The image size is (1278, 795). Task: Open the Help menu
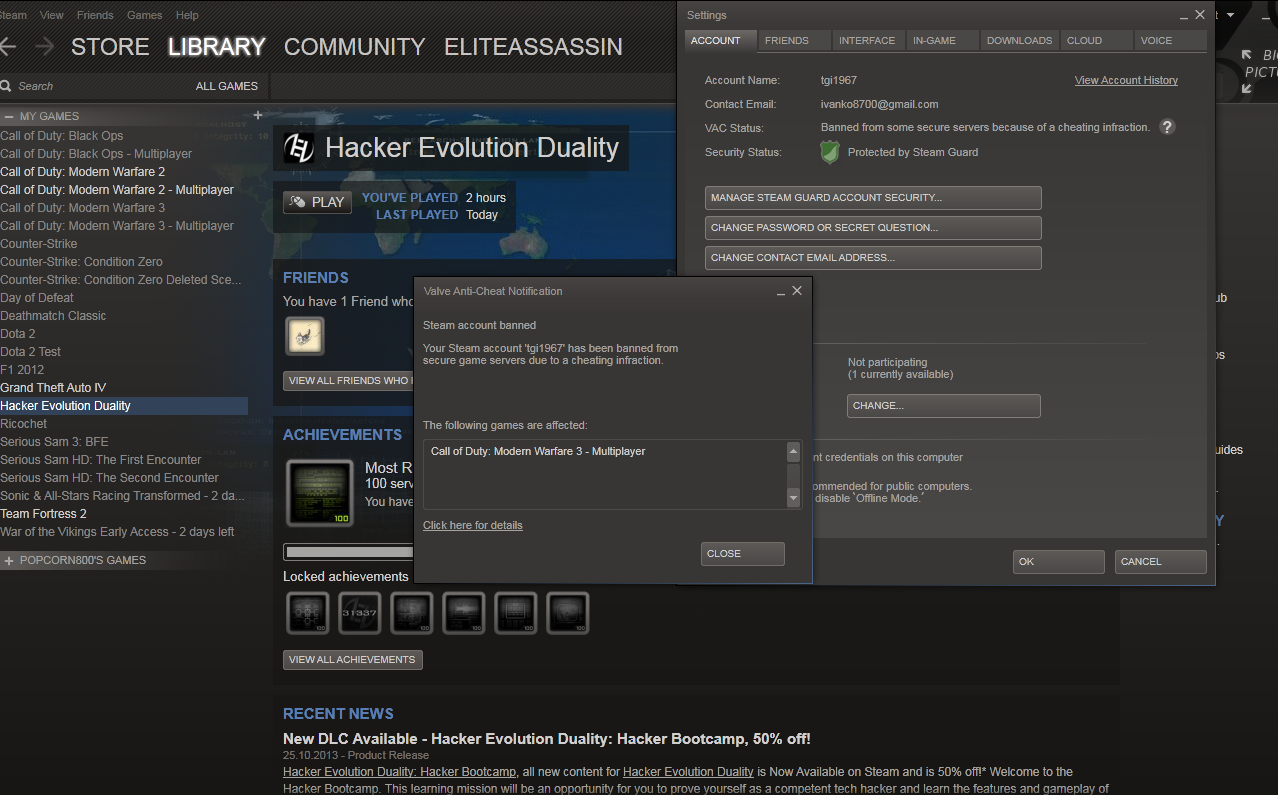(x=187, y=15)
